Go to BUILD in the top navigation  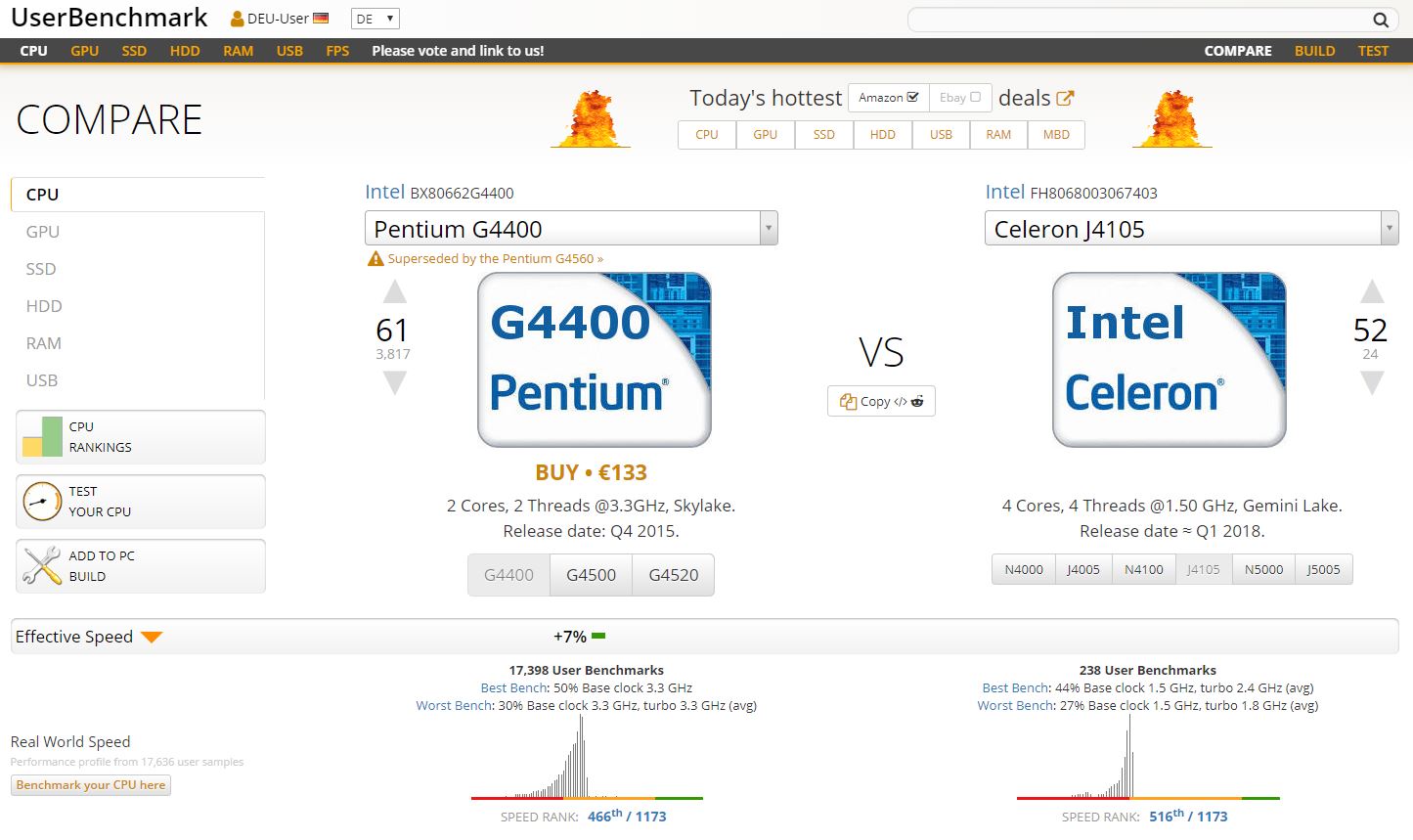[1315, 51]
